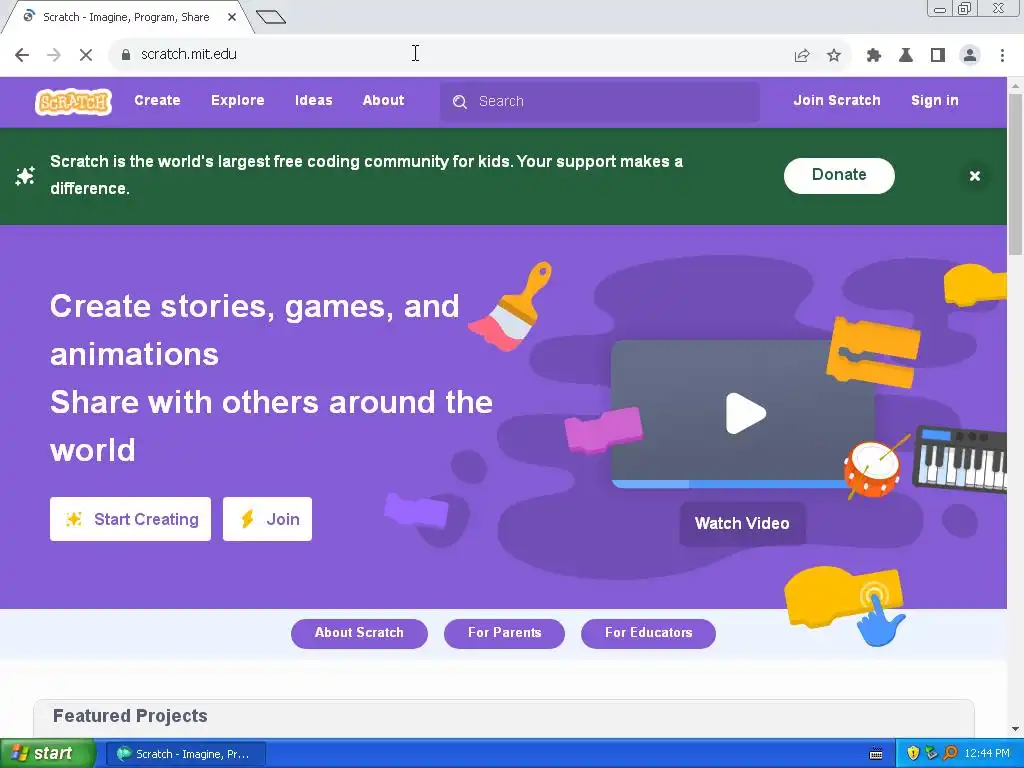Go back using the browser back arrow
Viewport: 1024px width, 768px height.
tap(22, 55)
